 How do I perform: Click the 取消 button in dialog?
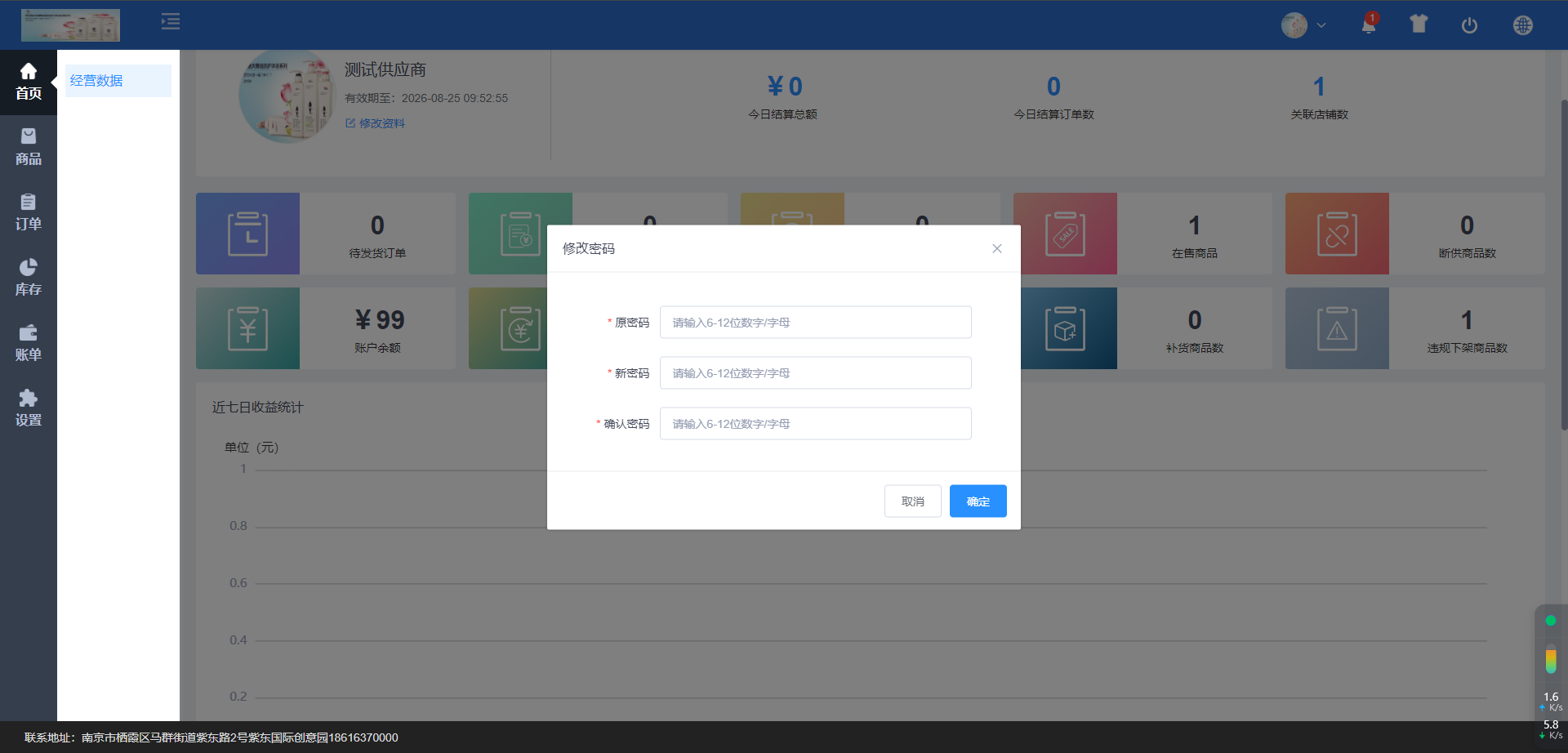pos(912,501)
